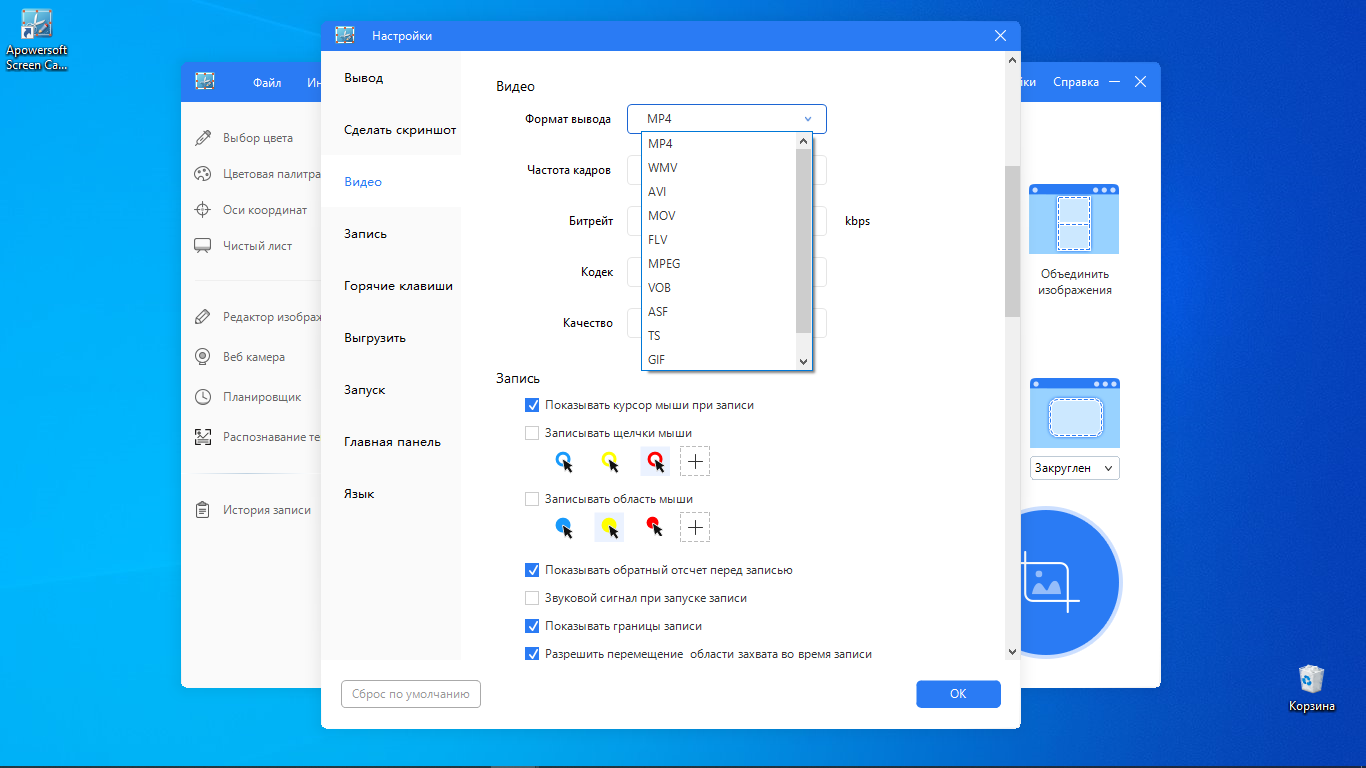Click the webcam icon in sidebar
1366x768 pixels.
(203, 357)
